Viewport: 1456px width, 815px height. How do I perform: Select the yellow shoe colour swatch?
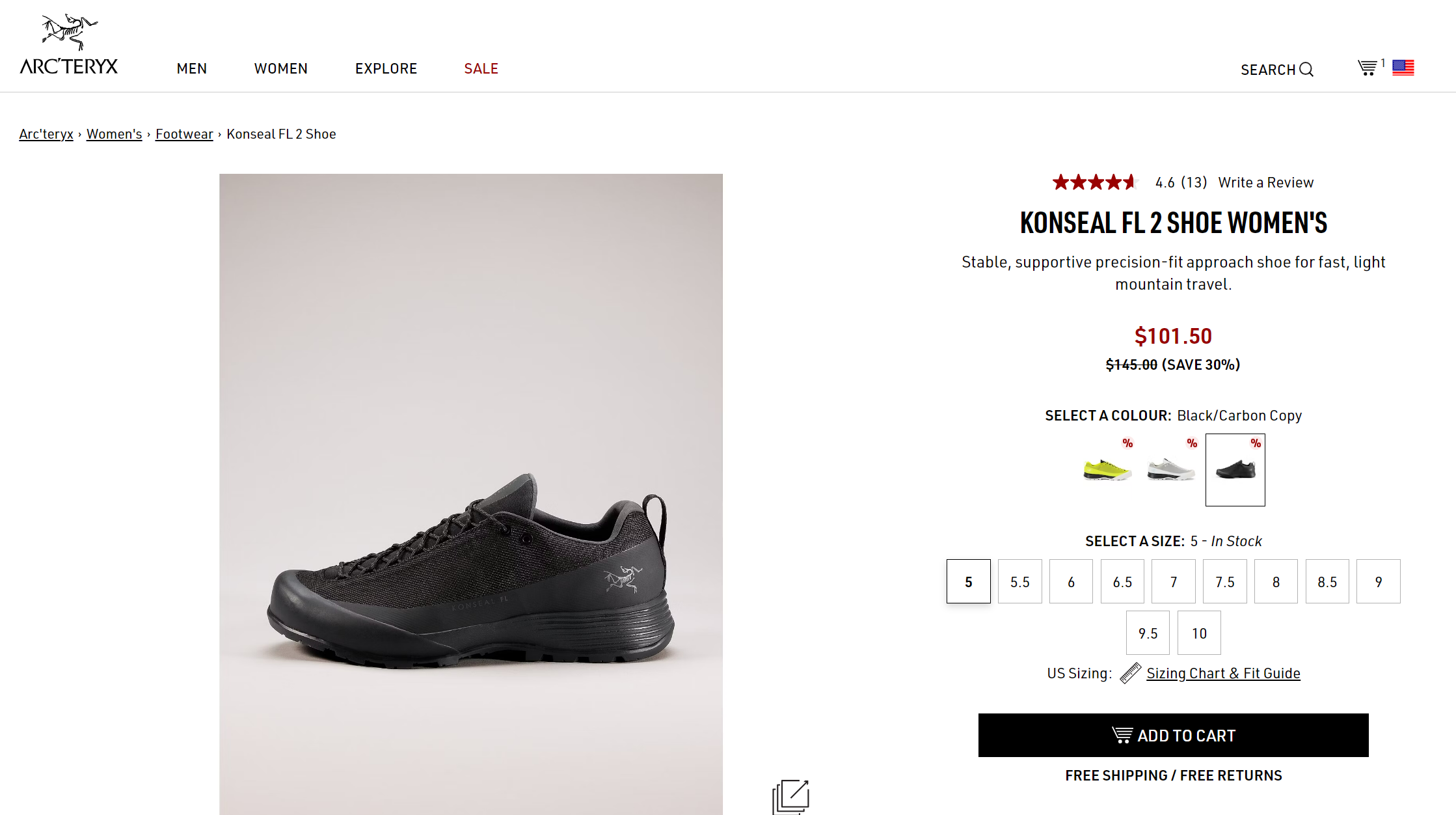click(1107, 469)
